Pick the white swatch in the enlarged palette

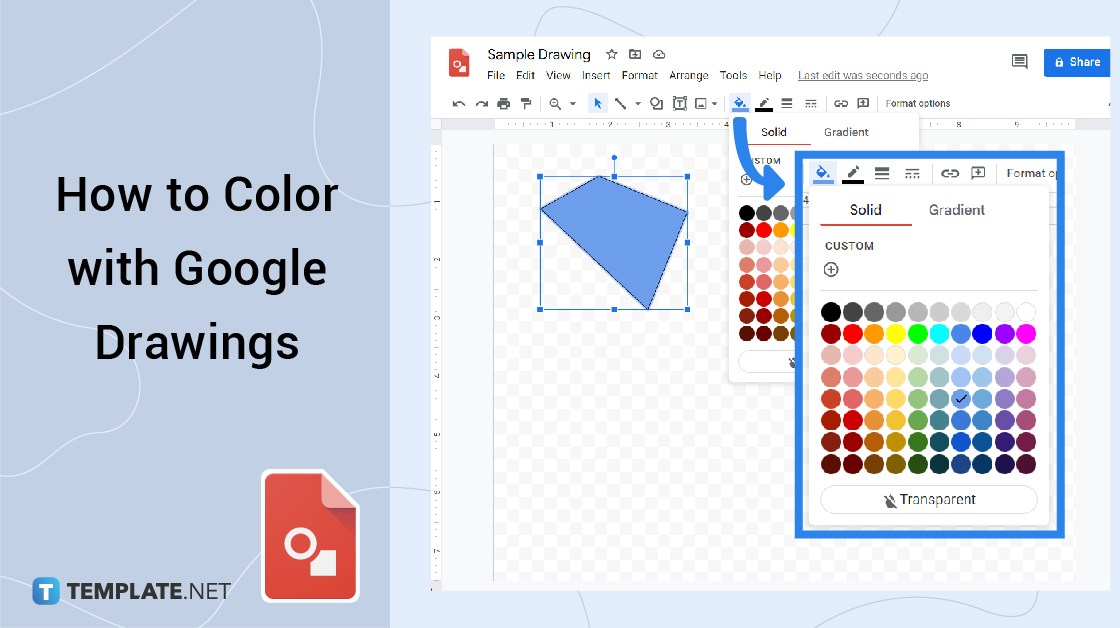1026,311
